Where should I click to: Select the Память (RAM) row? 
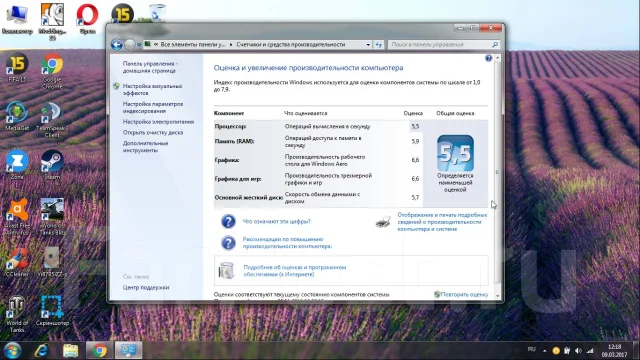[318, 142]
